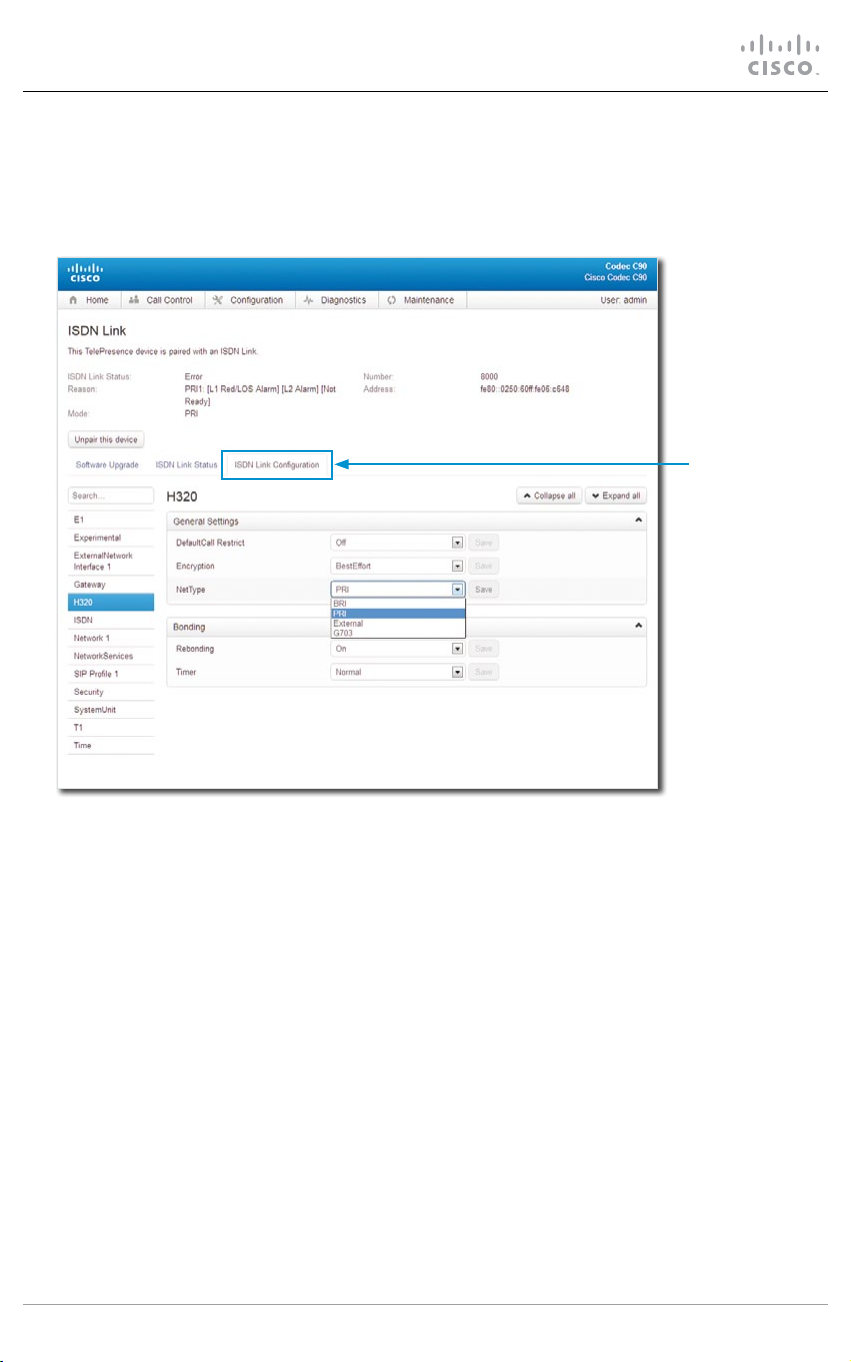This screenshot has width=851, height=1362.
Task: Click the Search input field
Action: (110, 496)
